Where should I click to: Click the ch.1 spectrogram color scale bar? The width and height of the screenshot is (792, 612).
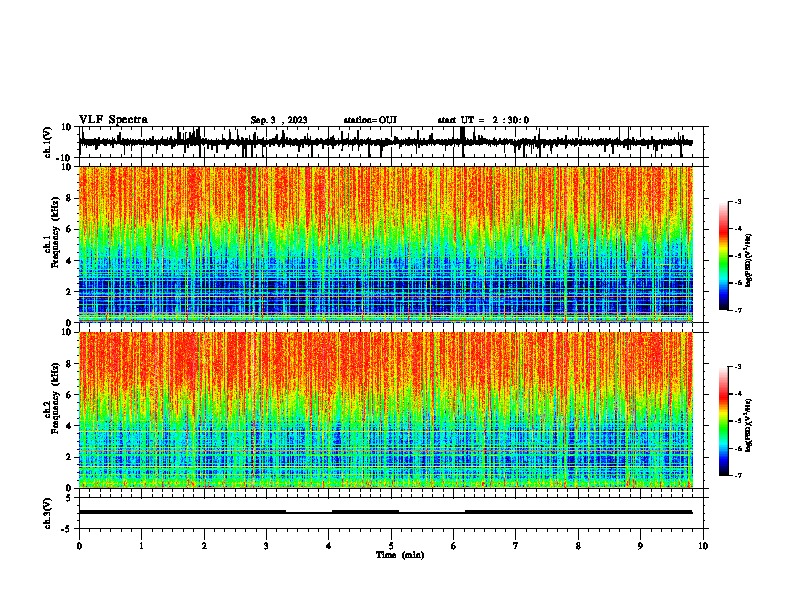coord(723,256)
